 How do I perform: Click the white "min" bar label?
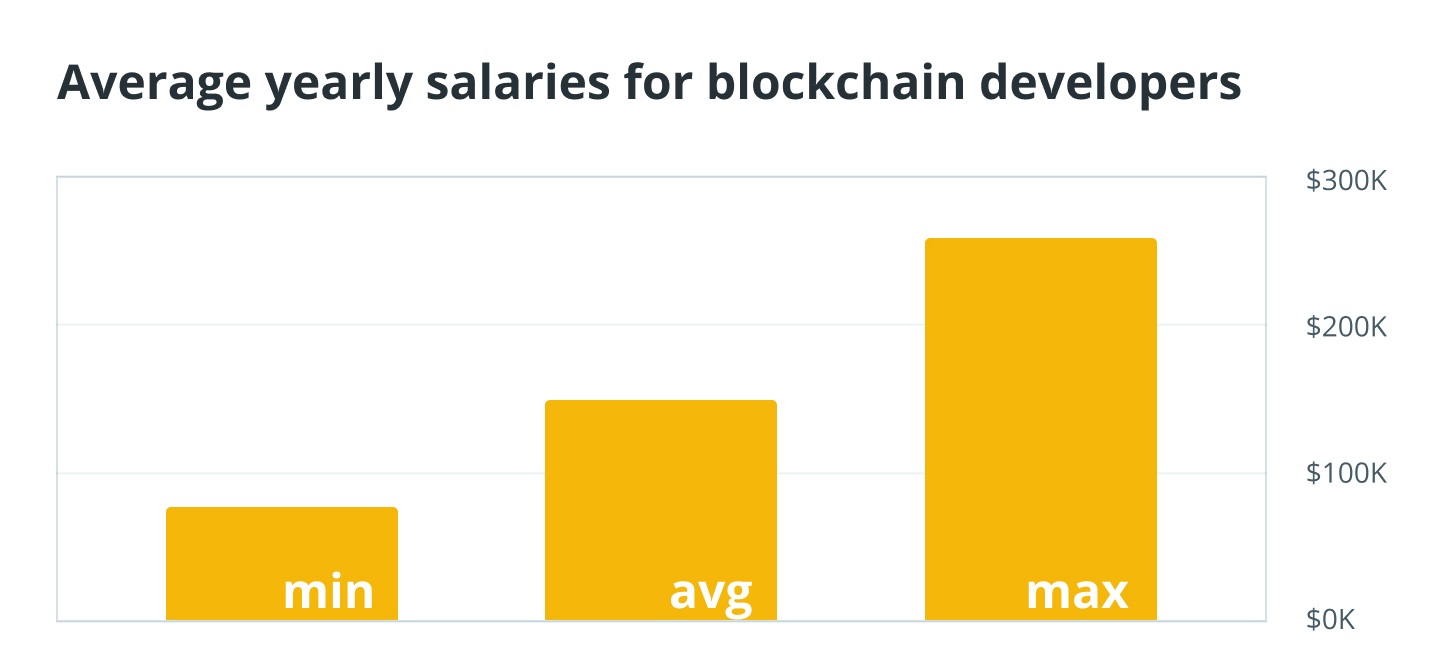click(328, 592)
